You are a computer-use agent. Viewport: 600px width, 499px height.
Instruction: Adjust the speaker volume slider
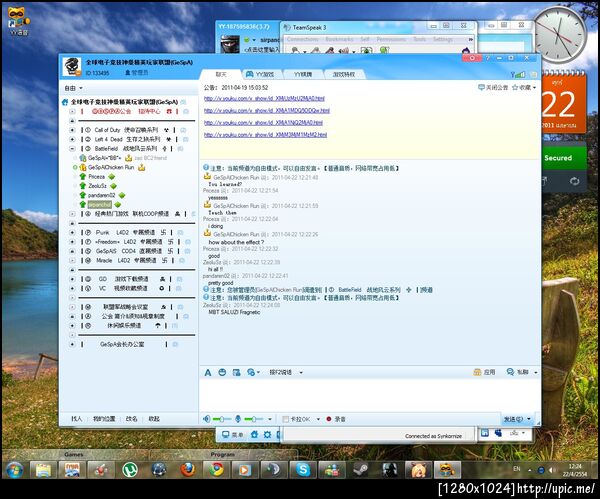222,419
